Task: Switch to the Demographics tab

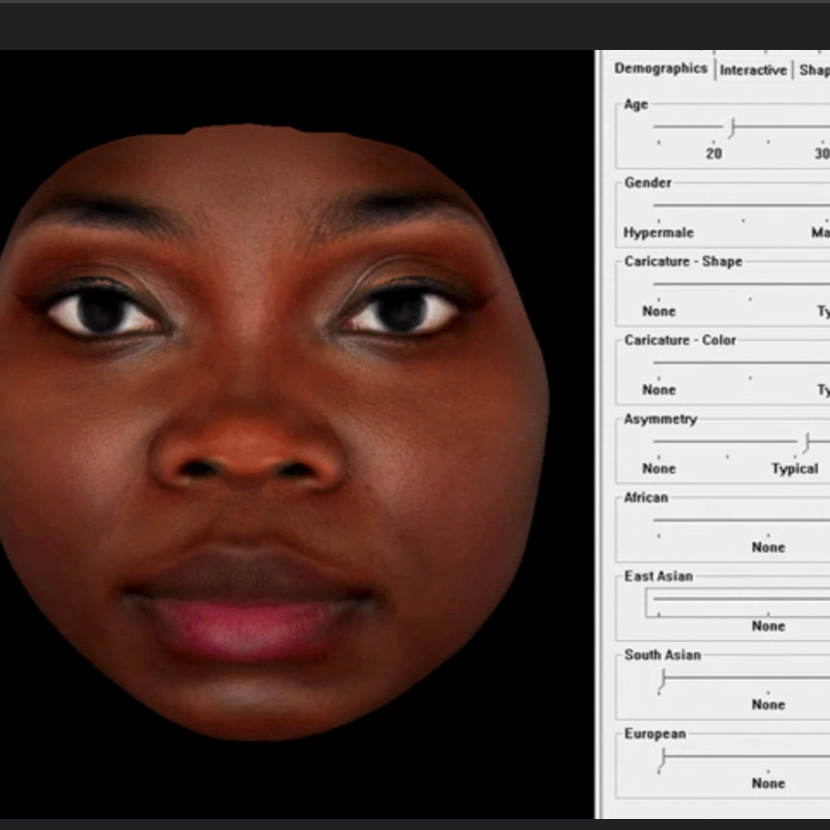Action: click(660, 69)
